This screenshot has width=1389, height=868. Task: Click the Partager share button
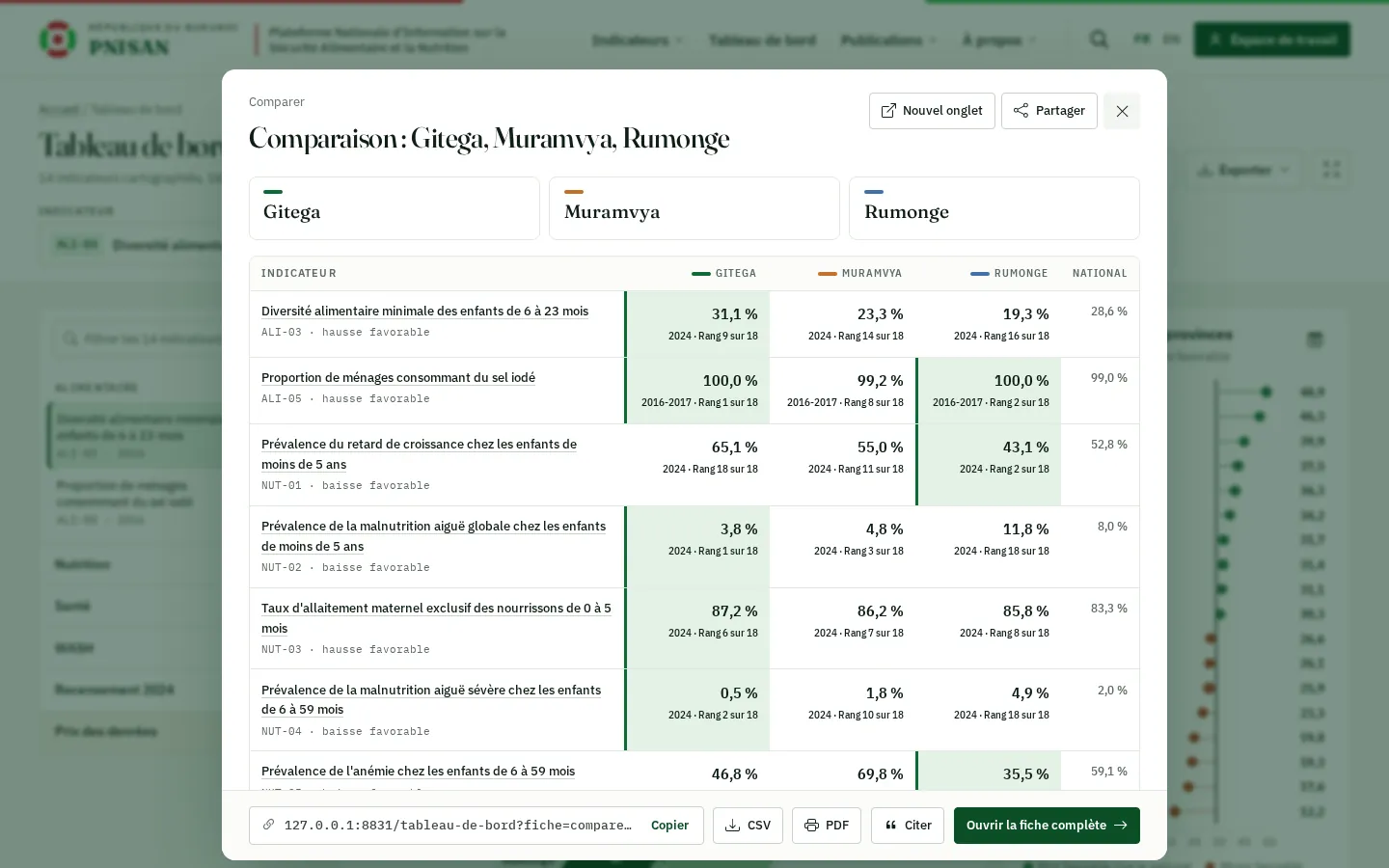point(1049,111)
